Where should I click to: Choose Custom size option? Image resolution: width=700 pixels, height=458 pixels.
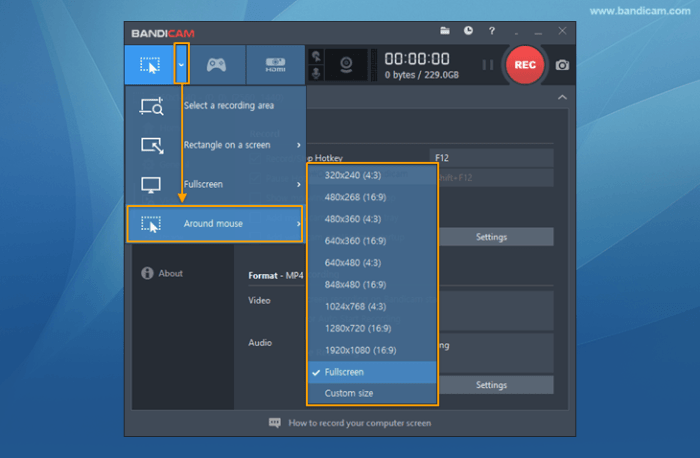(372, 393)
